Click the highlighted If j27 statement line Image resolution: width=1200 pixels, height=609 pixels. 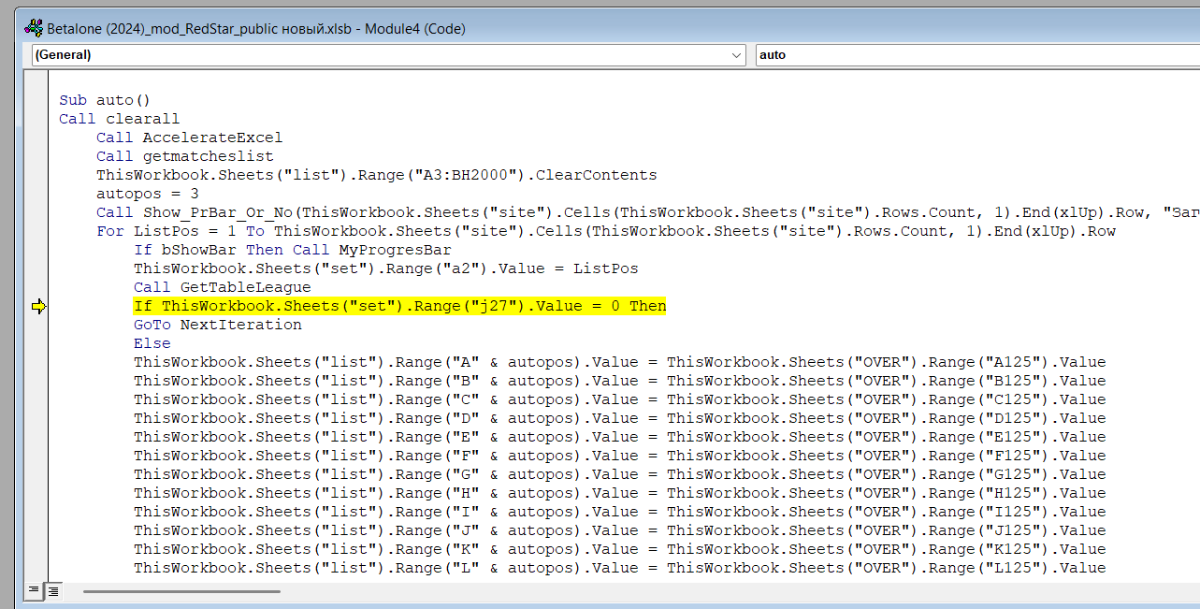point(399,307)
